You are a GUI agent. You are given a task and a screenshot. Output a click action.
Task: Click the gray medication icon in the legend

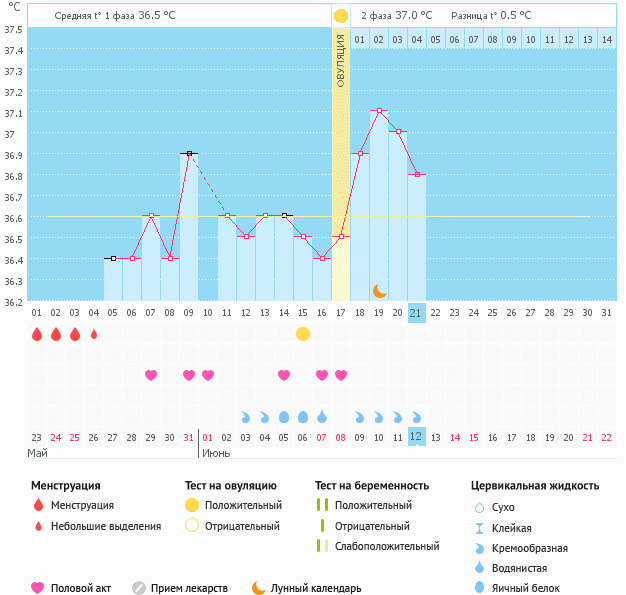coord(139,588)
